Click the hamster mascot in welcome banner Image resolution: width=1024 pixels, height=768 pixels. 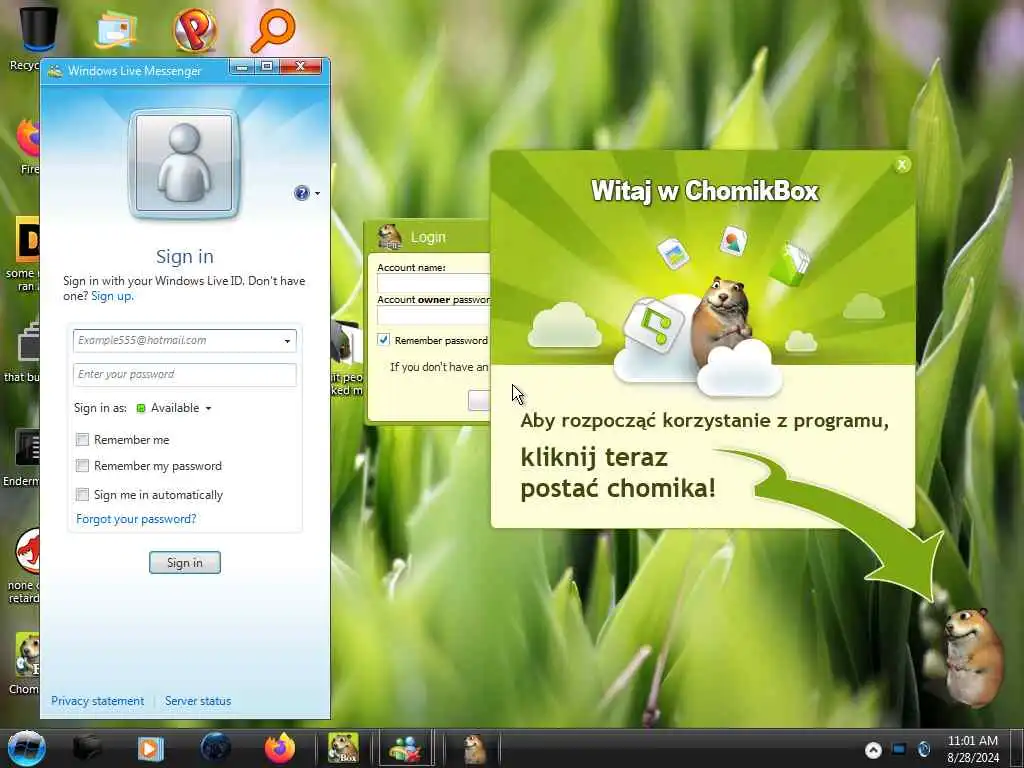[722, 320]
